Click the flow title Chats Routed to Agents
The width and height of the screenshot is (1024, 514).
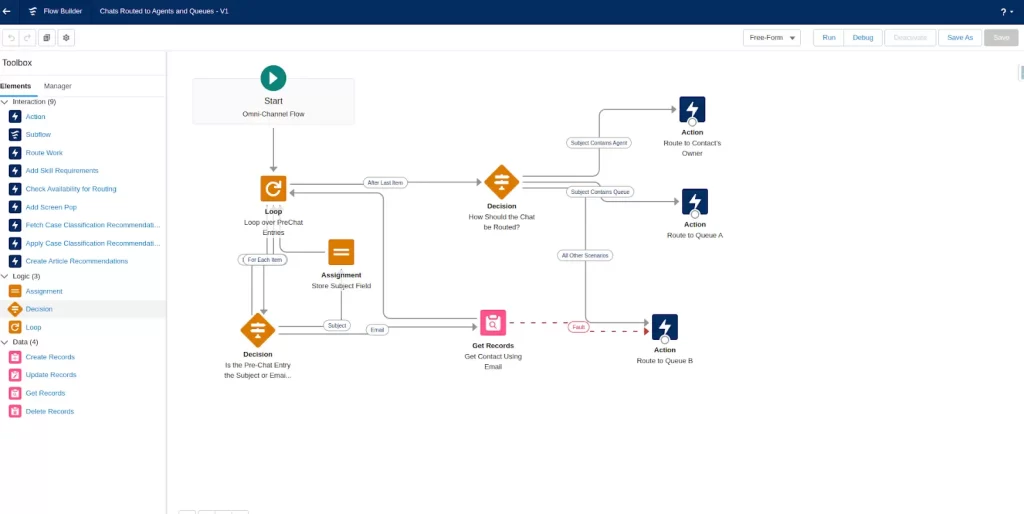[164, 11]
